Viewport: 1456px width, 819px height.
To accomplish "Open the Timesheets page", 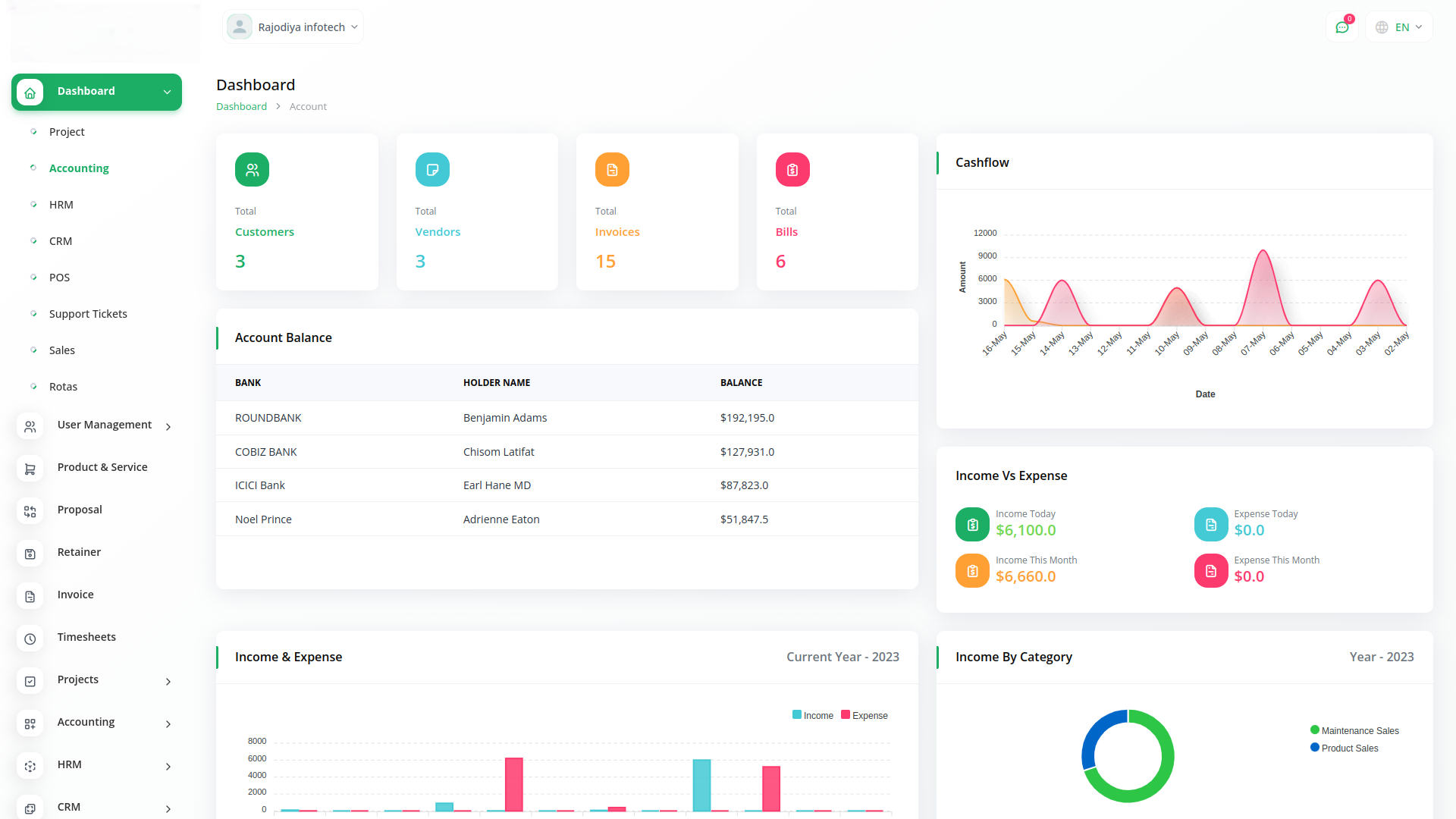I will pos(86,636).
